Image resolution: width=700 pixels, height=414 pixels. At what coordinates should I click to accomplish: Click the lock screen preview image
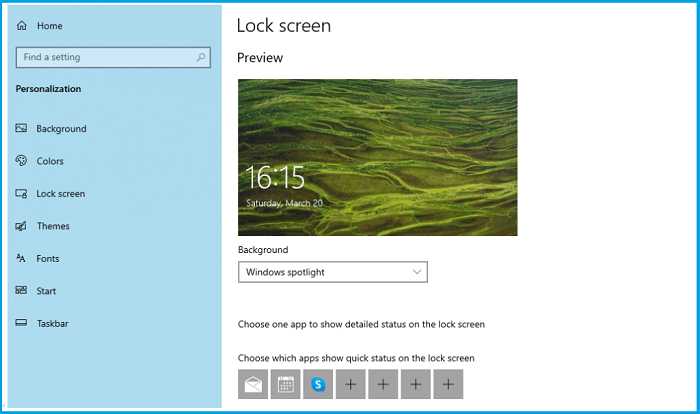coord(378,158)
